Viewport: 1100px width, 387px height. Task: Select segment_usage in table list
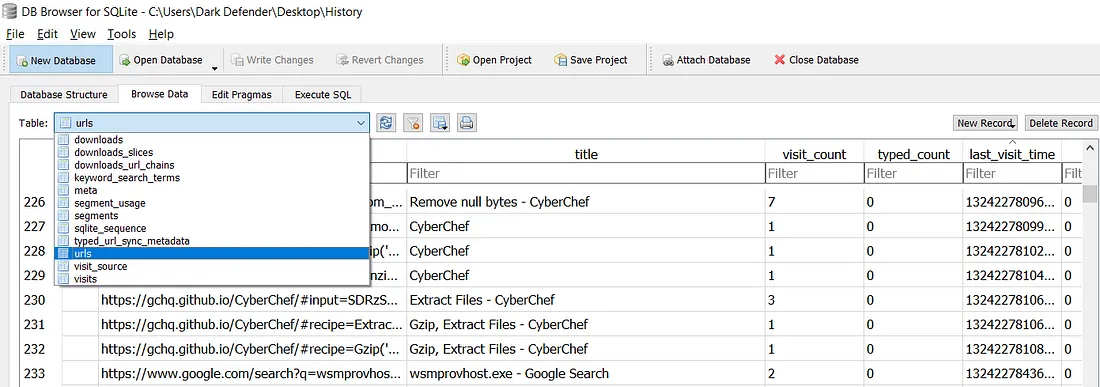tap(212, 203)
